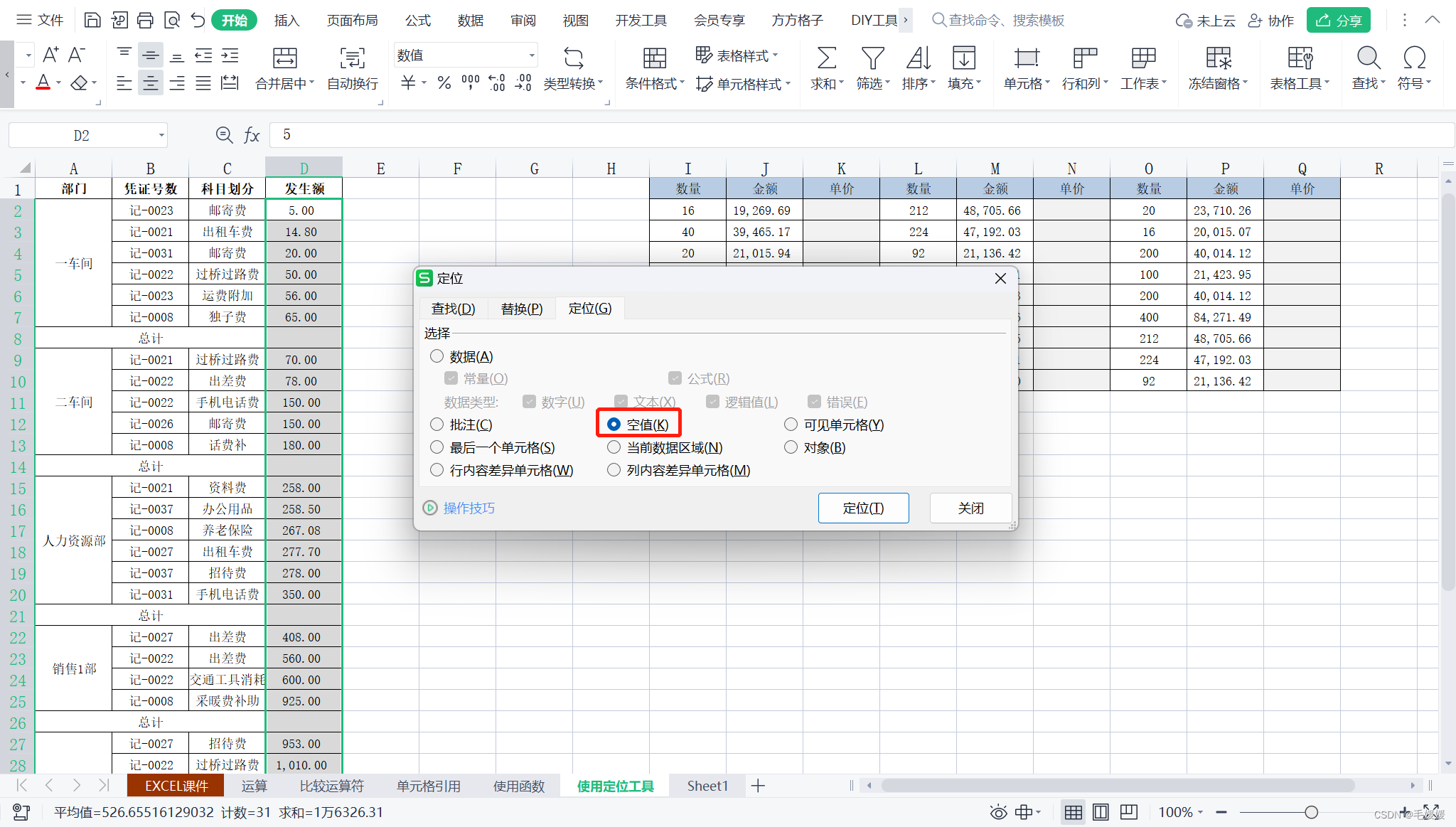Image resolution: width=1456 pixels, height=827 pixels.
Task: Click the 定位(T) button
Action: tap(863, 508)
